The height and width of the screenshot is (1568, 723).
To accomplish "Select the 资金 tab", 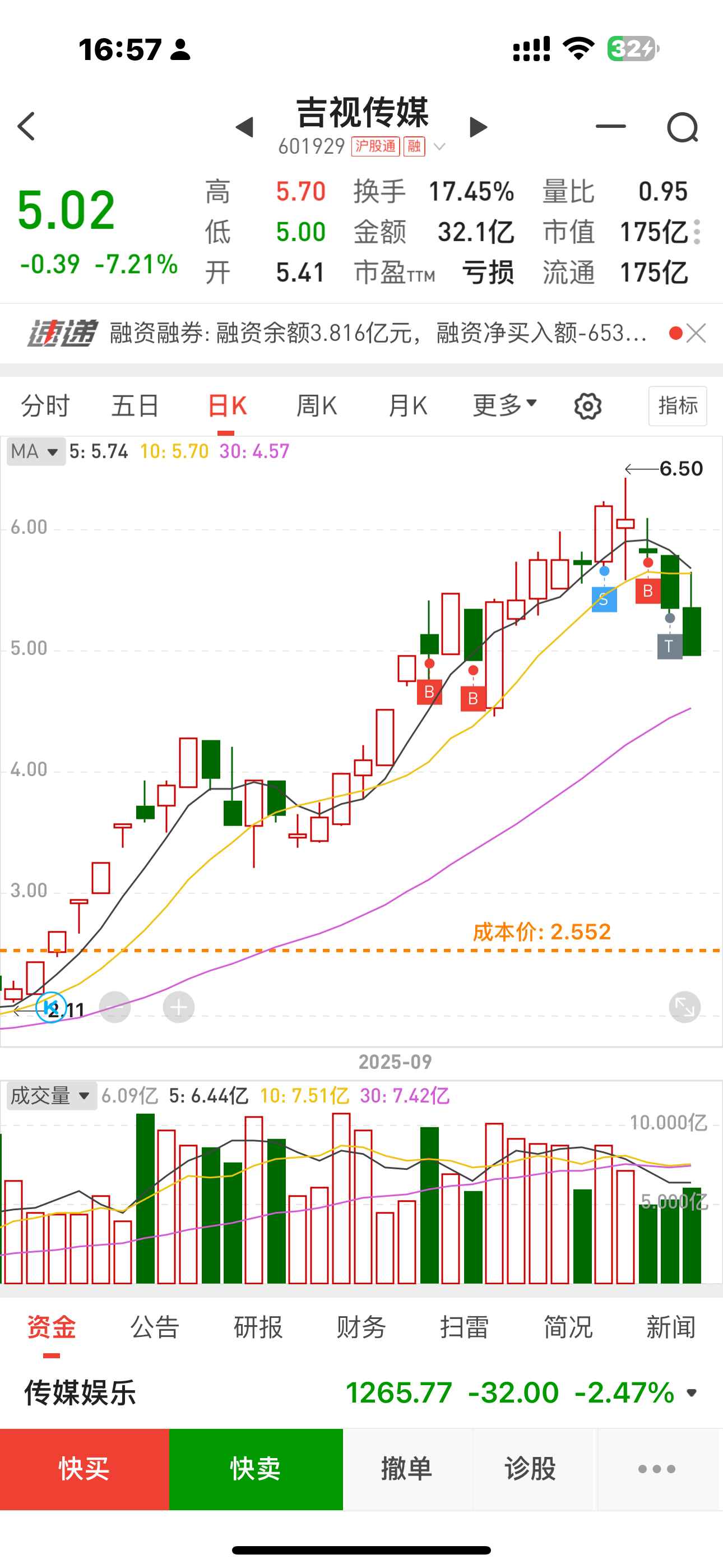I will click(51, 1327).
